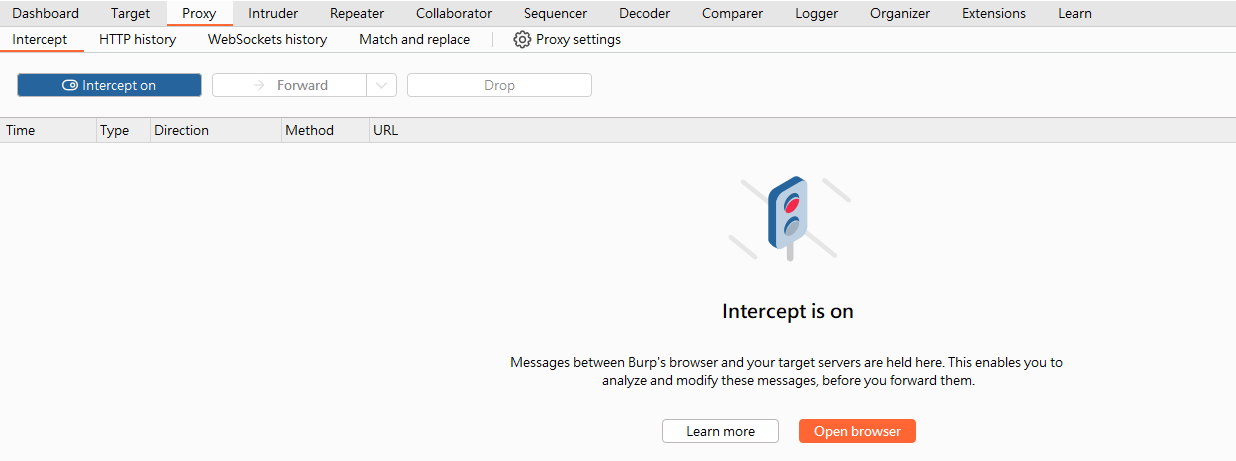Toggle the Intercept on switch

click(109, 85)
